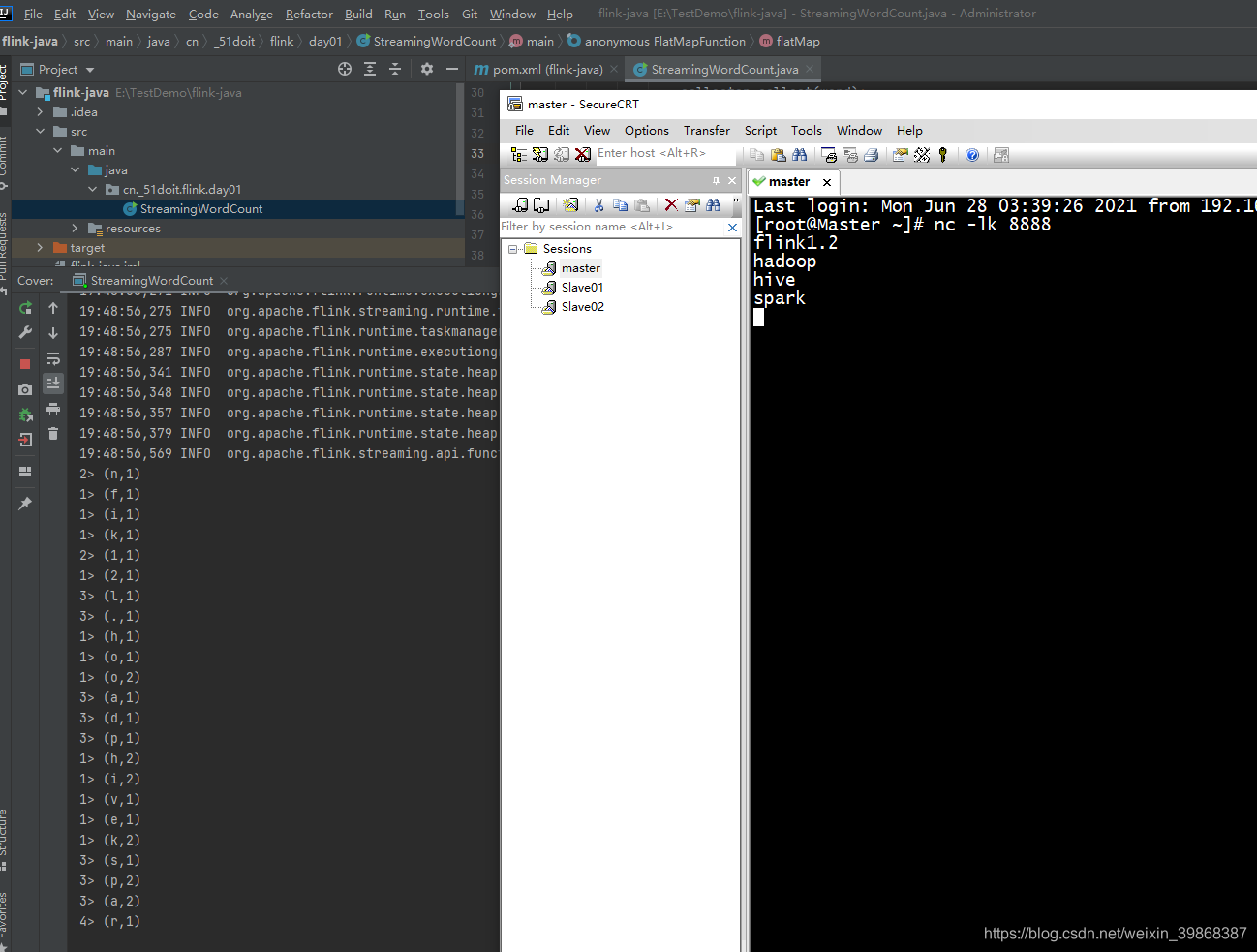Open the Transfer menu in SecureCRT
The image size is (1257, 952).
click(706, 130)
